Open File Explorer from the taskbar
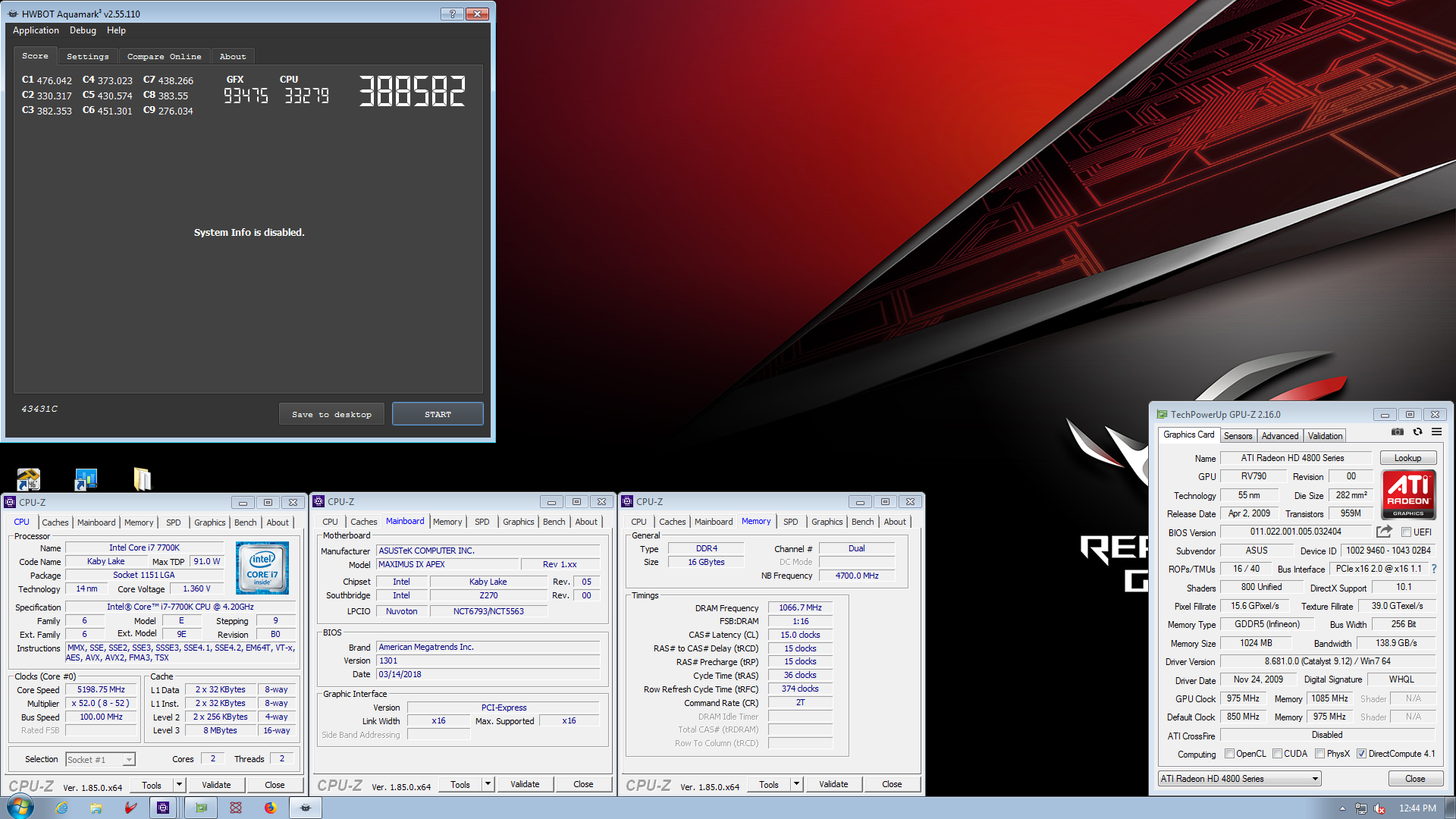Image resolution: width=1456 pixels, height=819 pixels. click(96, 808)
